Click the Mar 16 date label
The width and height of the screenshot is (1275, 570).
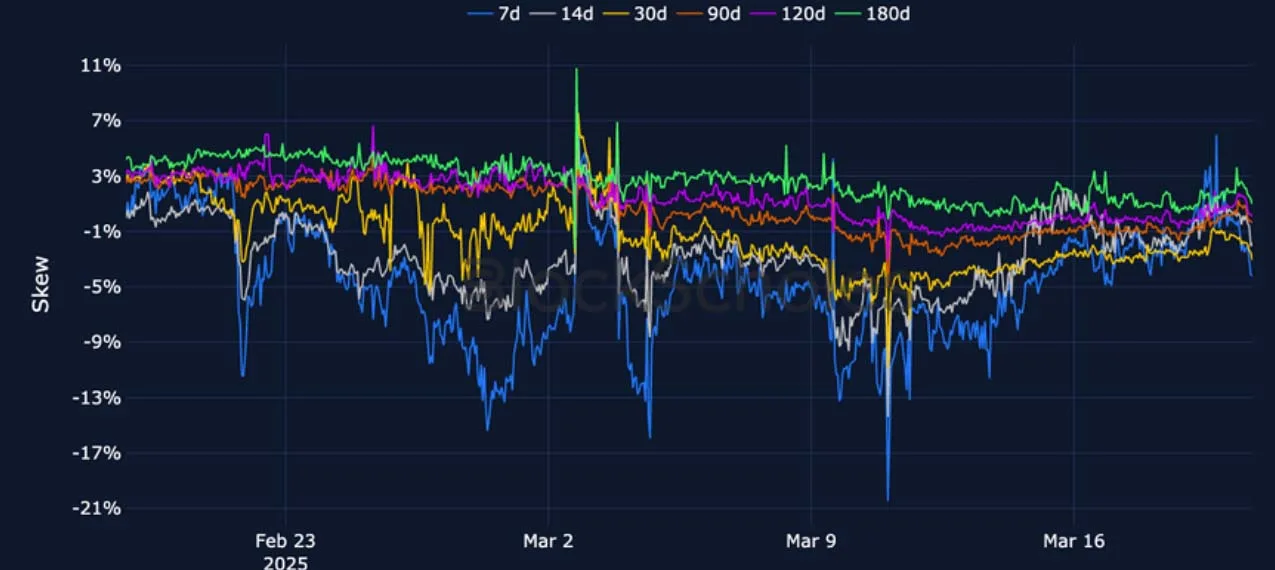[1074, 542]
